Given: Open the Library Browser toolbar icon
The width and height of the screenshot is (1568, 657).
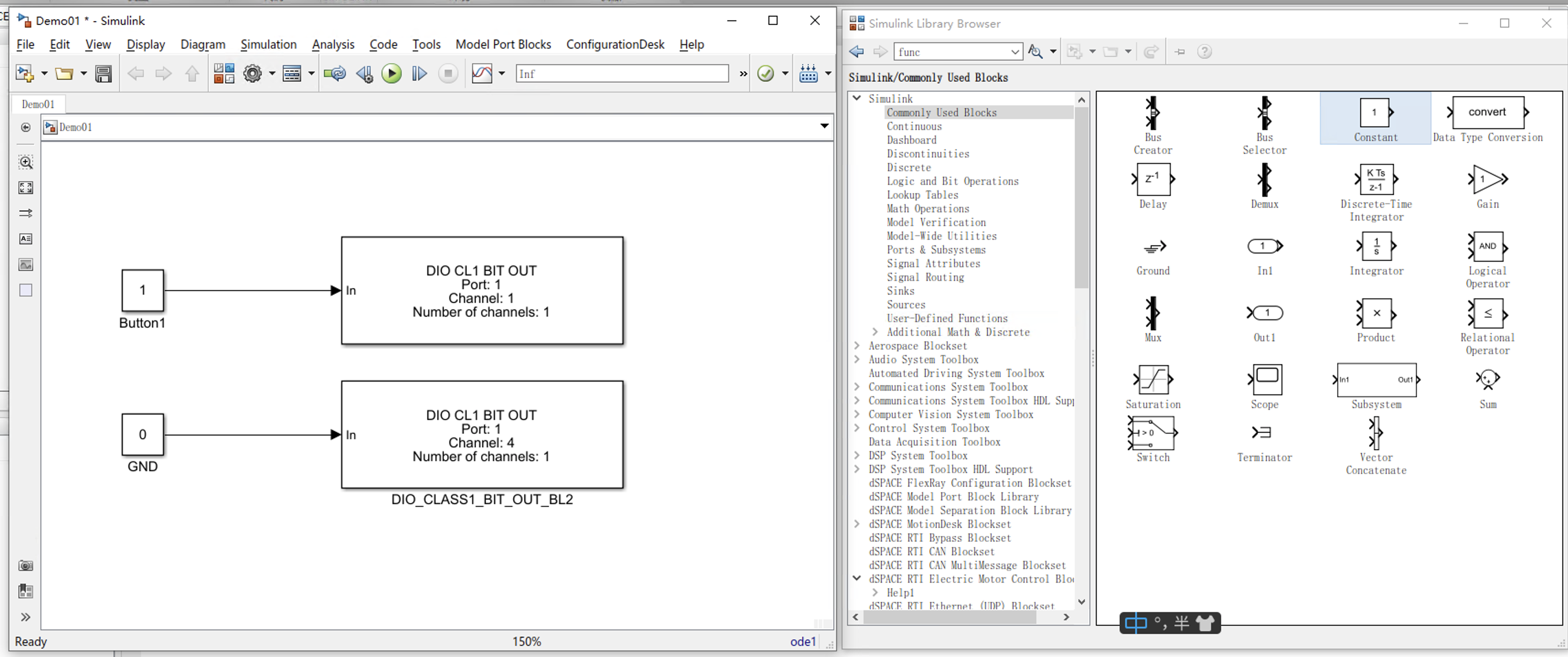Looking at the screenshot, I should [x=224, y=74].
